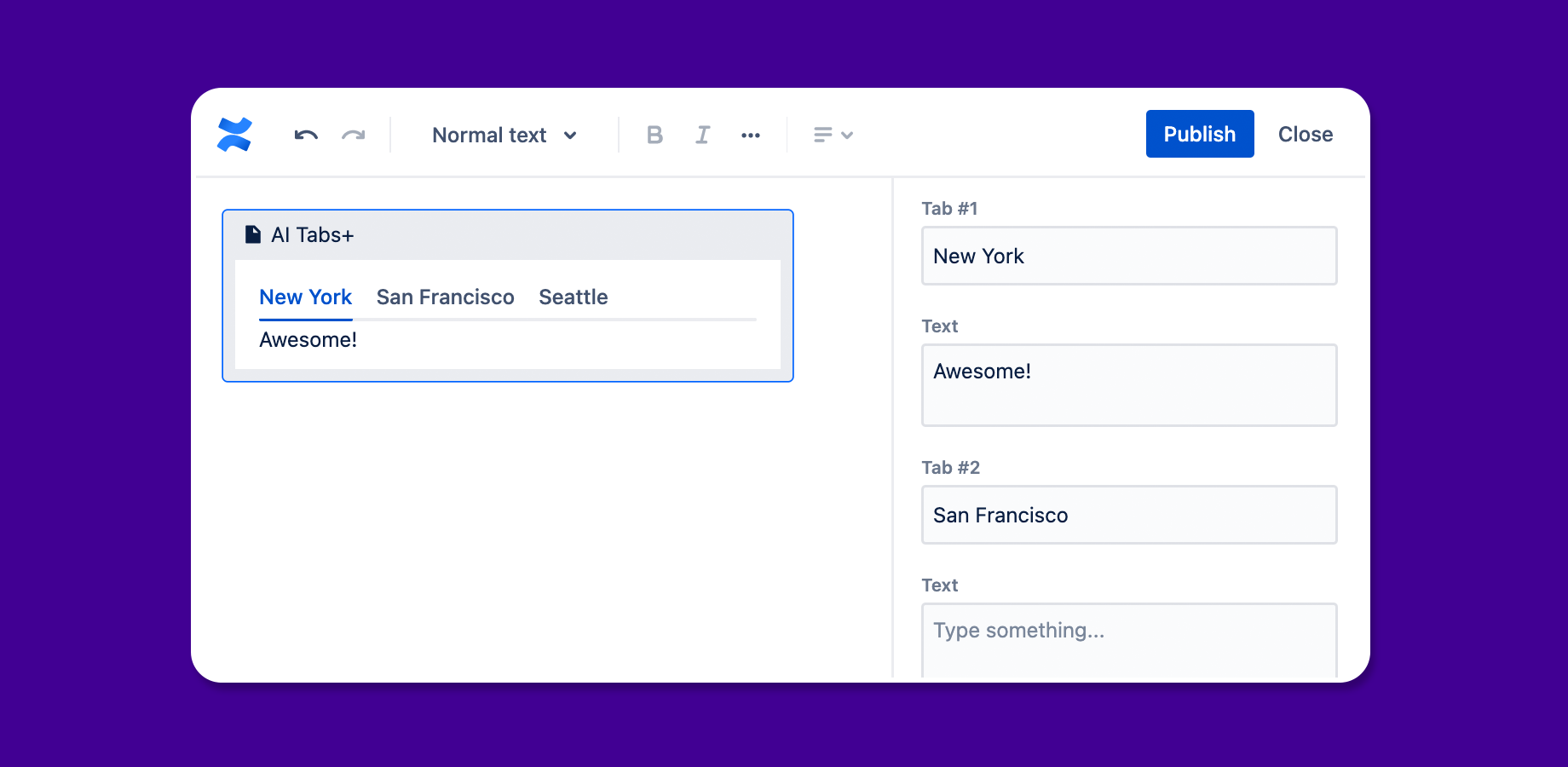Screen dimensions: 1568x767
Task: Switch to the Seattle tab
Action: (x=573, y=297)
